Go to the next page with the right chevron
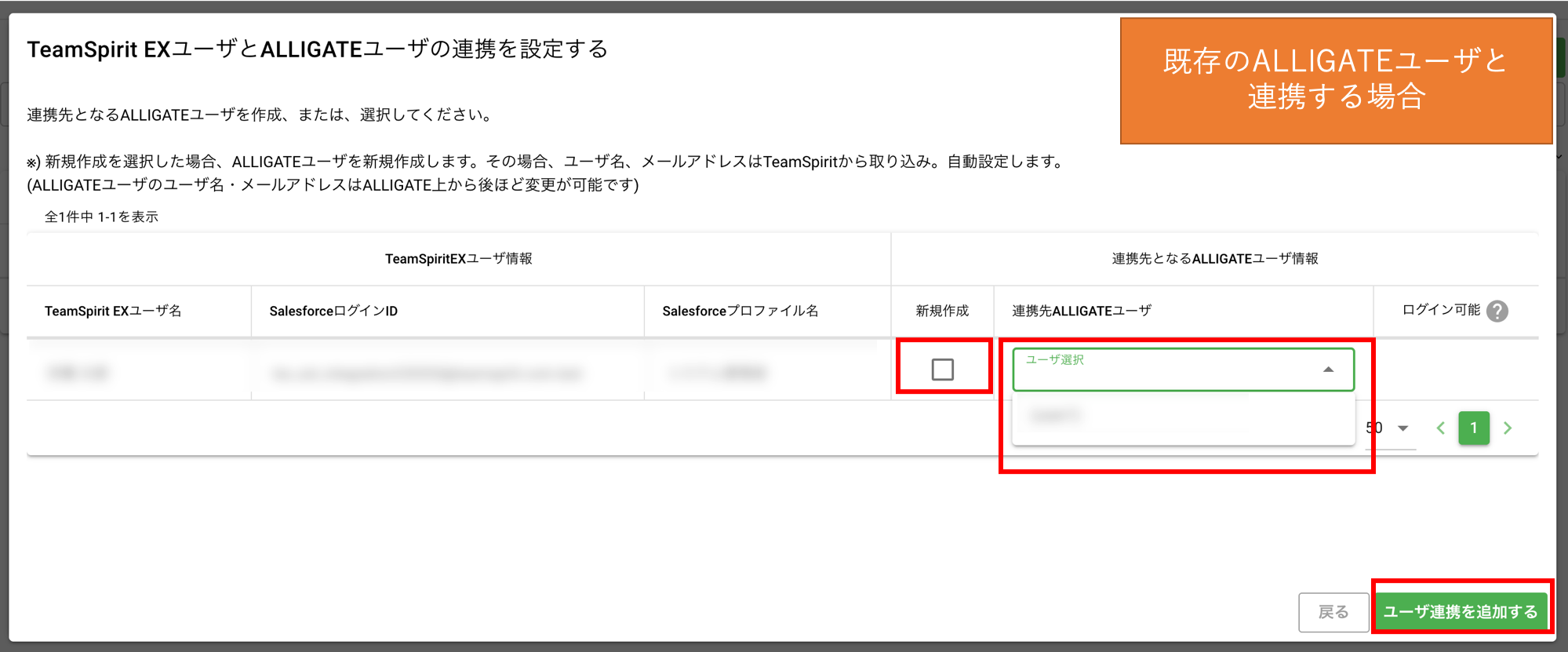The height and width of the screenshot is (652, 1568). [1507, 428]
